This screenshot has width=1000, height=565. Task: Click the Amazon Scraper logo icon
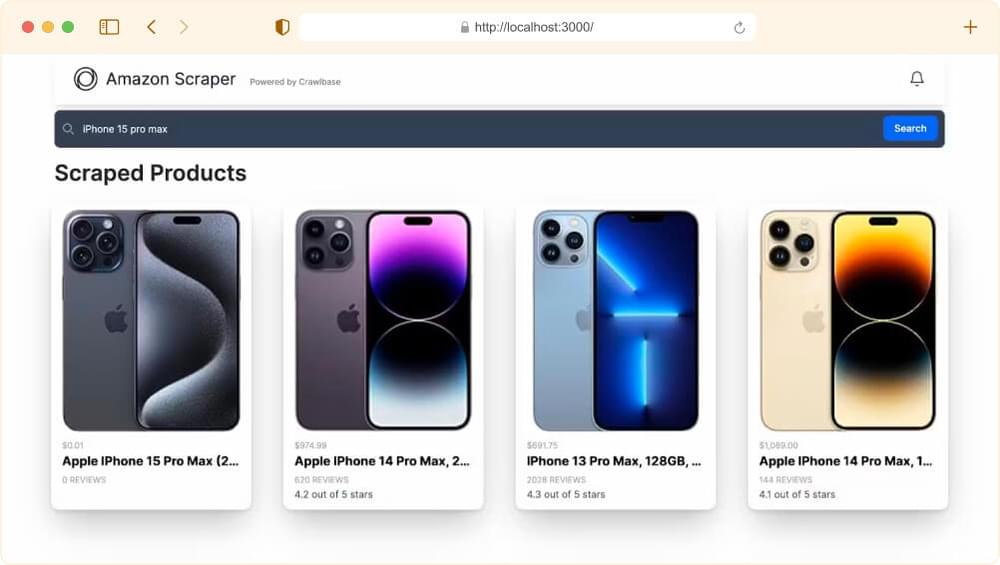coord(86,79)
